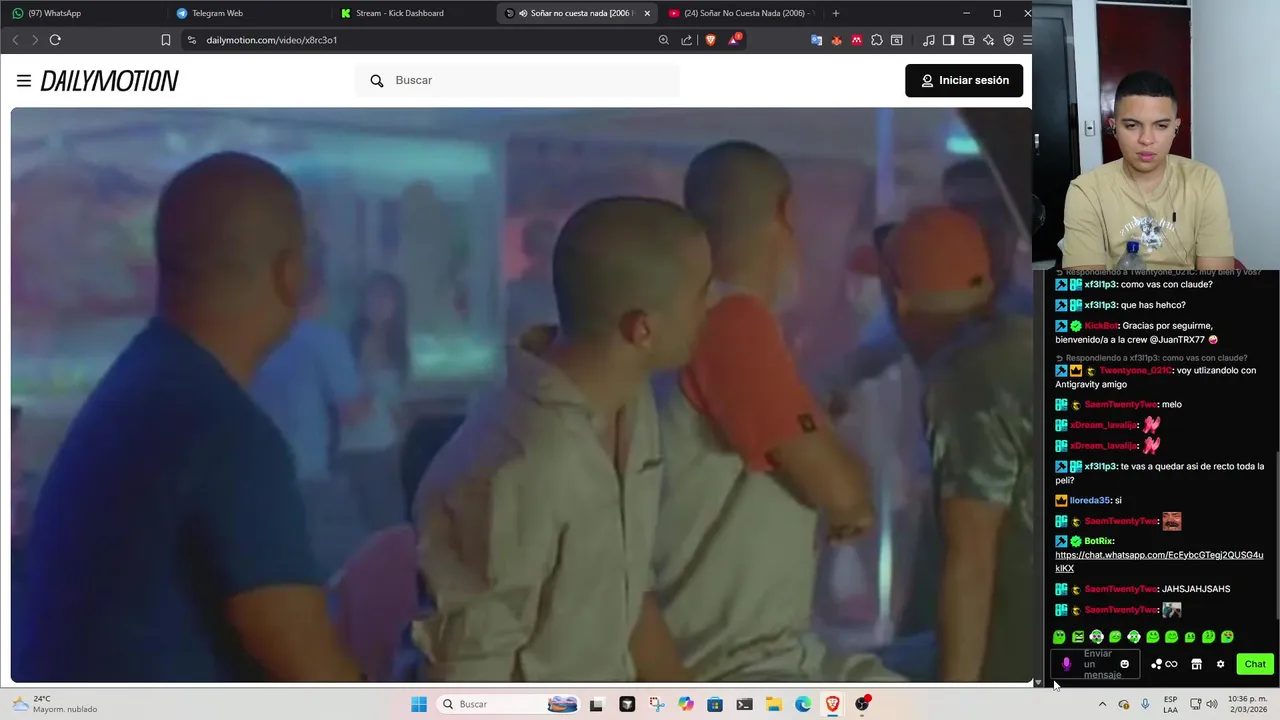Image resolution: width=1280 pixels, height=720 pixels.
Task: Open the chat points dots icon
Action: click(x=1156, y=664)
